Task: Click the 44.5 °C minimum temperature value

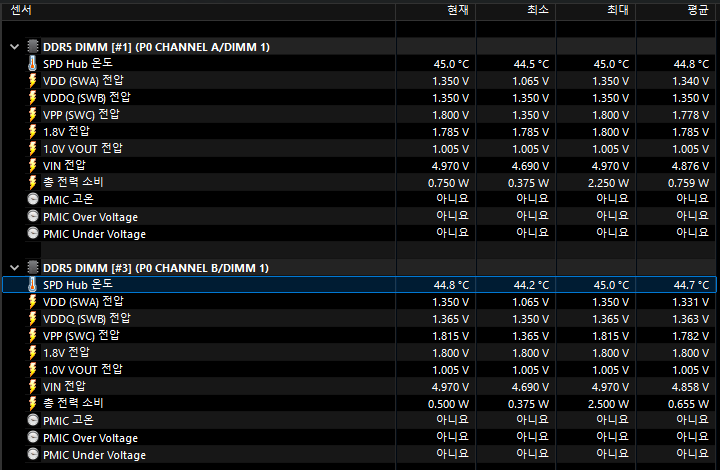Action: [531, 64]
